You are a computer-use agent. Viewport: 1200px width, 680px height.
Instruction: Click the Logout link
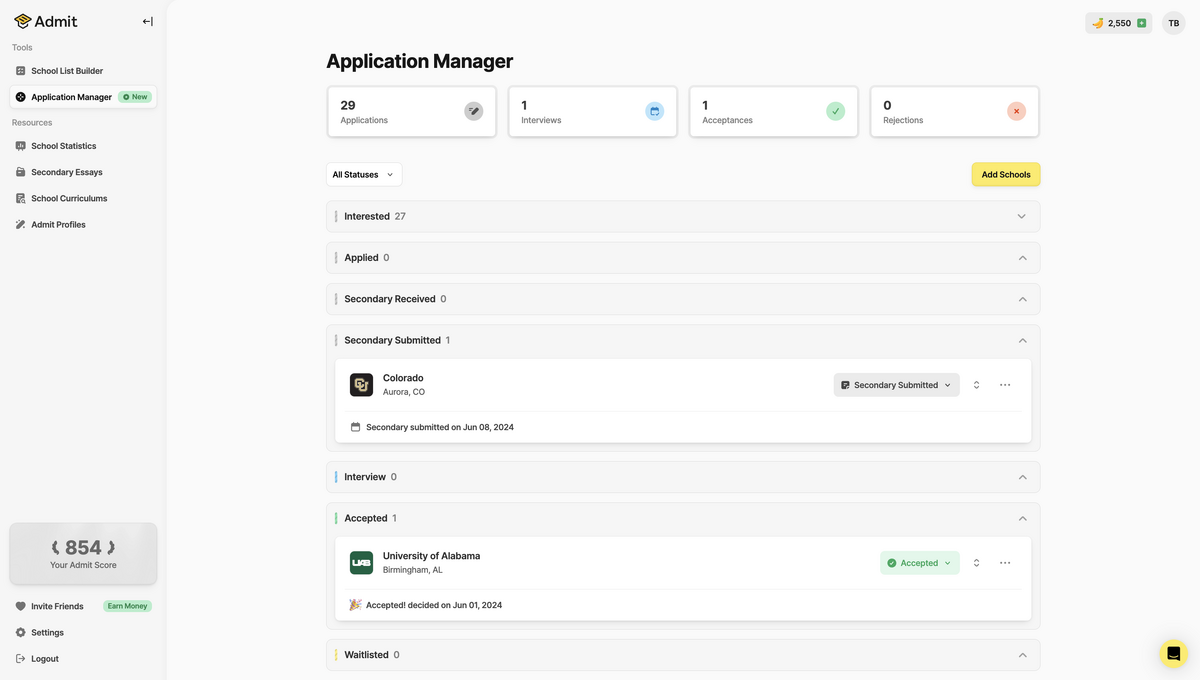(44, 659)
